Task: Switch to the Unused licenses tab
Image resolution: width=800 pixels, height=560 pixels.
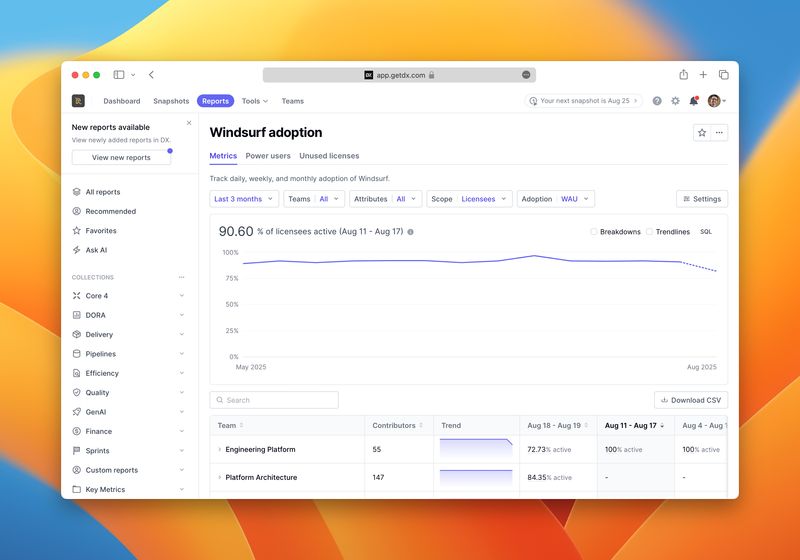Action: point(329,156)
